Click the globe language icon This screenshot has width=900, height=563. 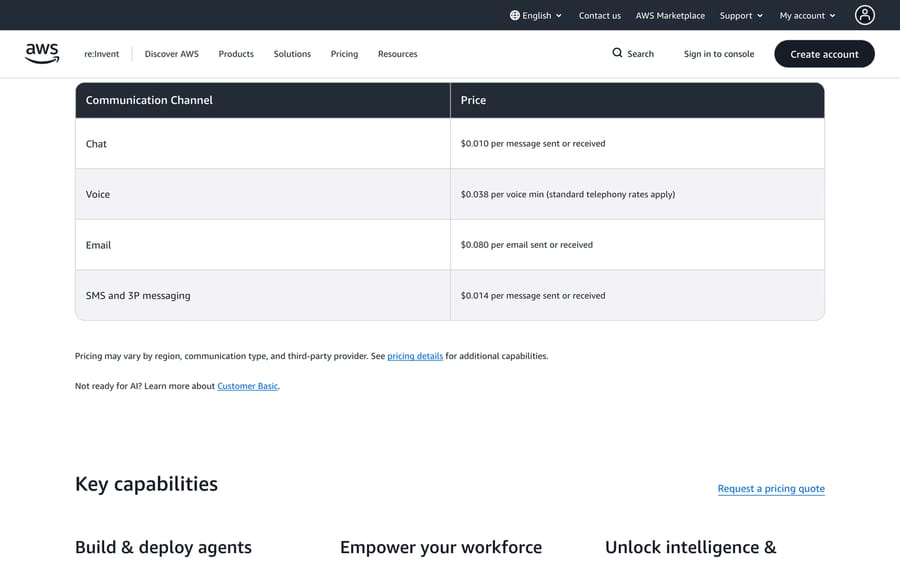515,15
